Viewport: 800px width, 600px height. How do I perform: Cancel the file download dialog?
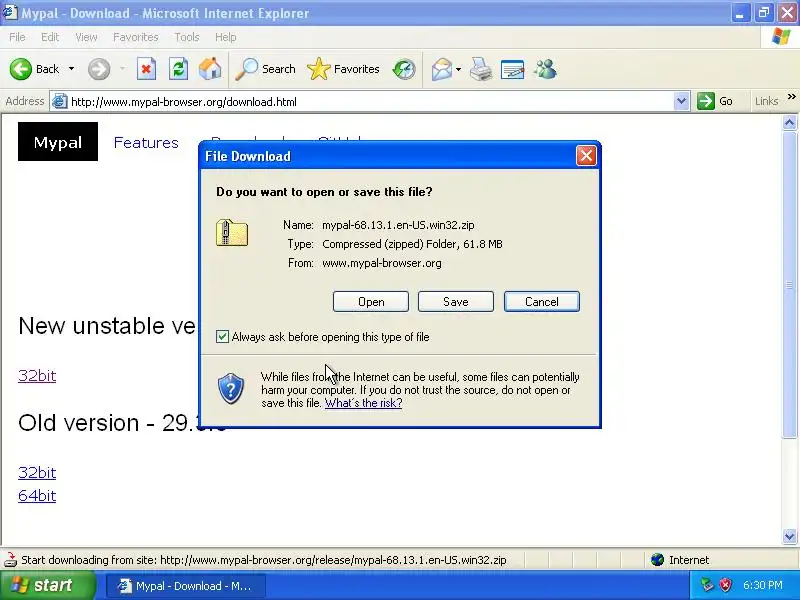click(542, 302)
